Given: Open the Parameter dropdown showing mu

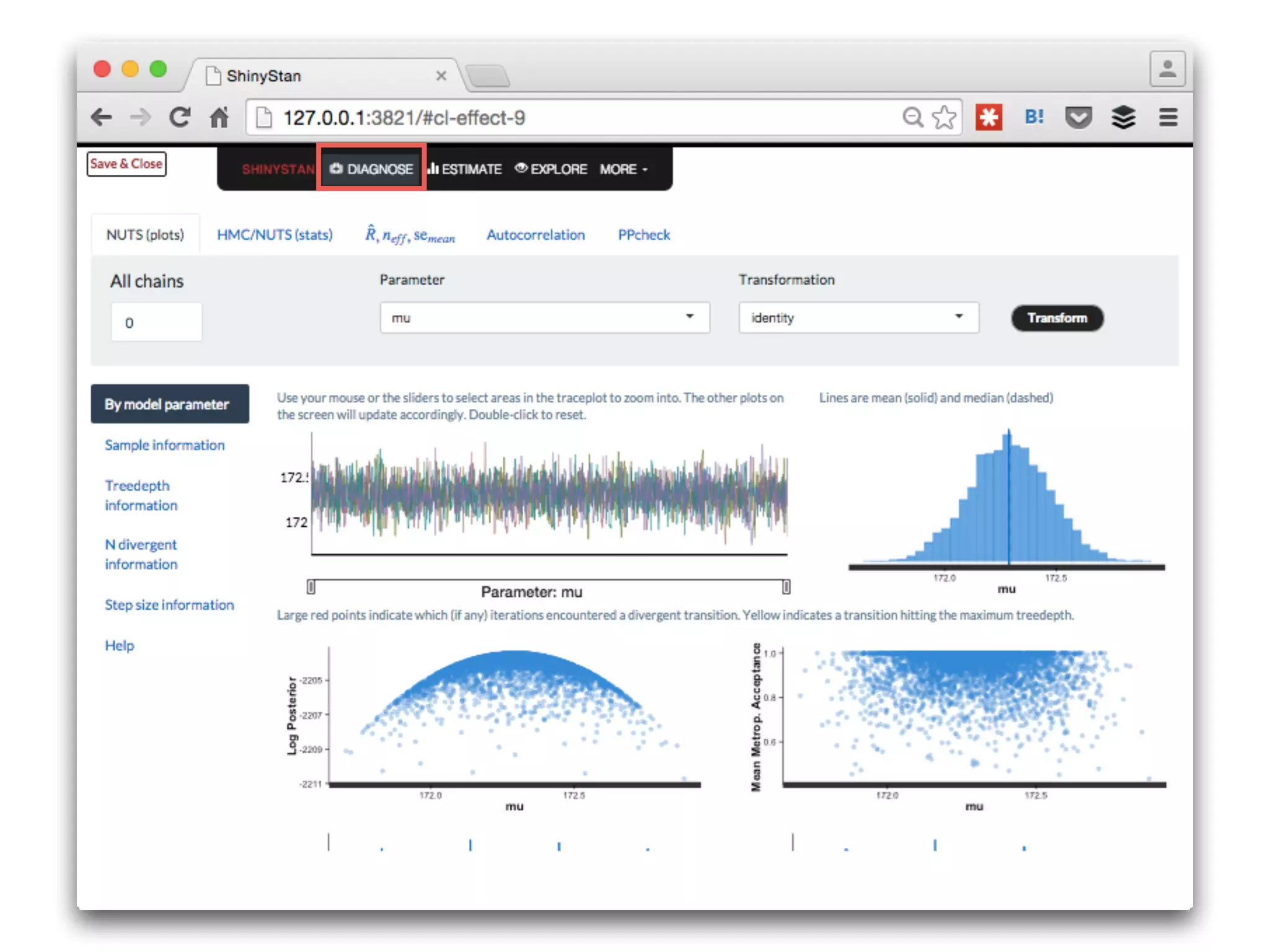Looking at the screenshot, I should pos(544,318).
